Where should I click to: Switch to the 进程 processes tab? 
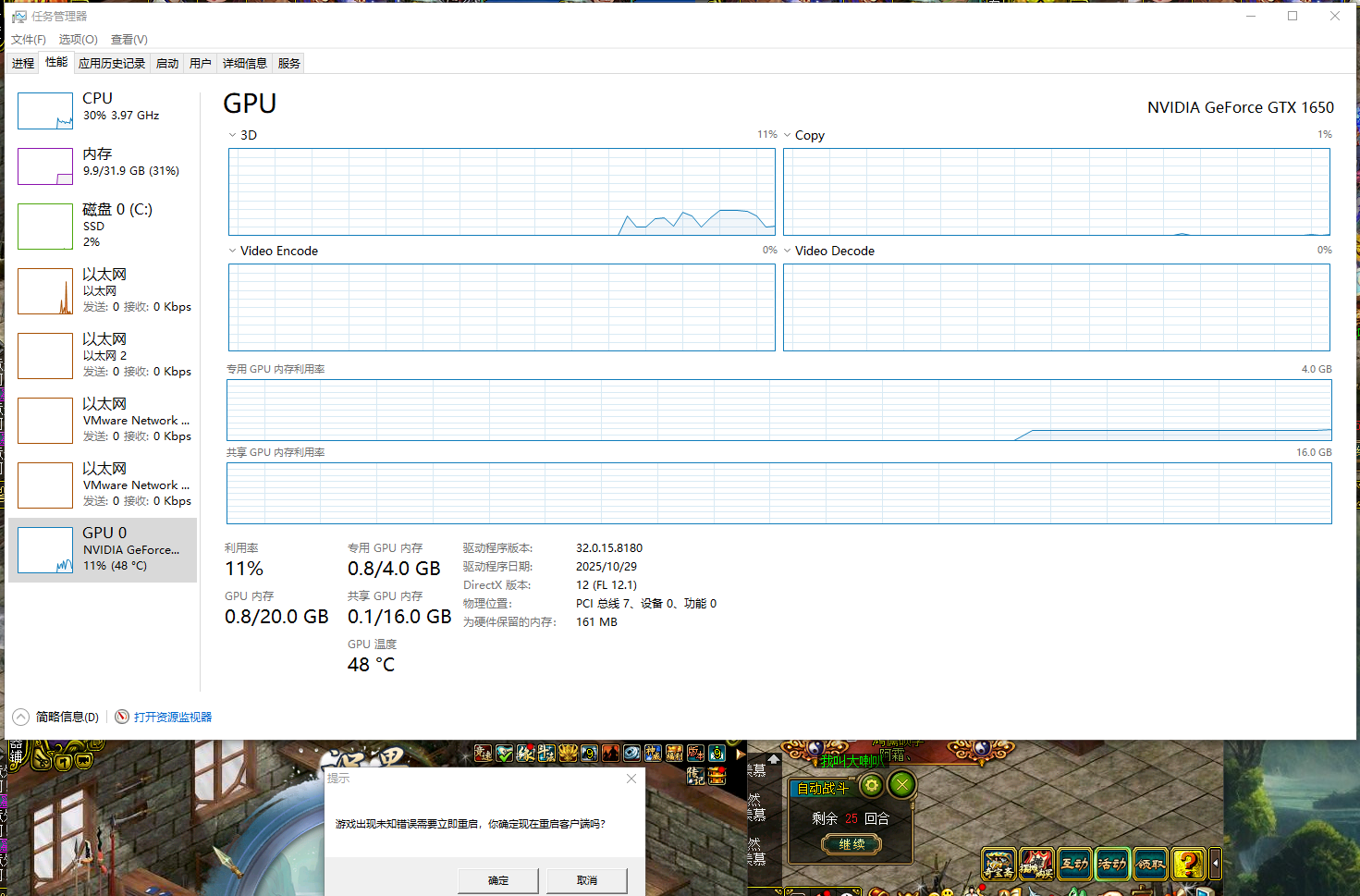[23, 63]
